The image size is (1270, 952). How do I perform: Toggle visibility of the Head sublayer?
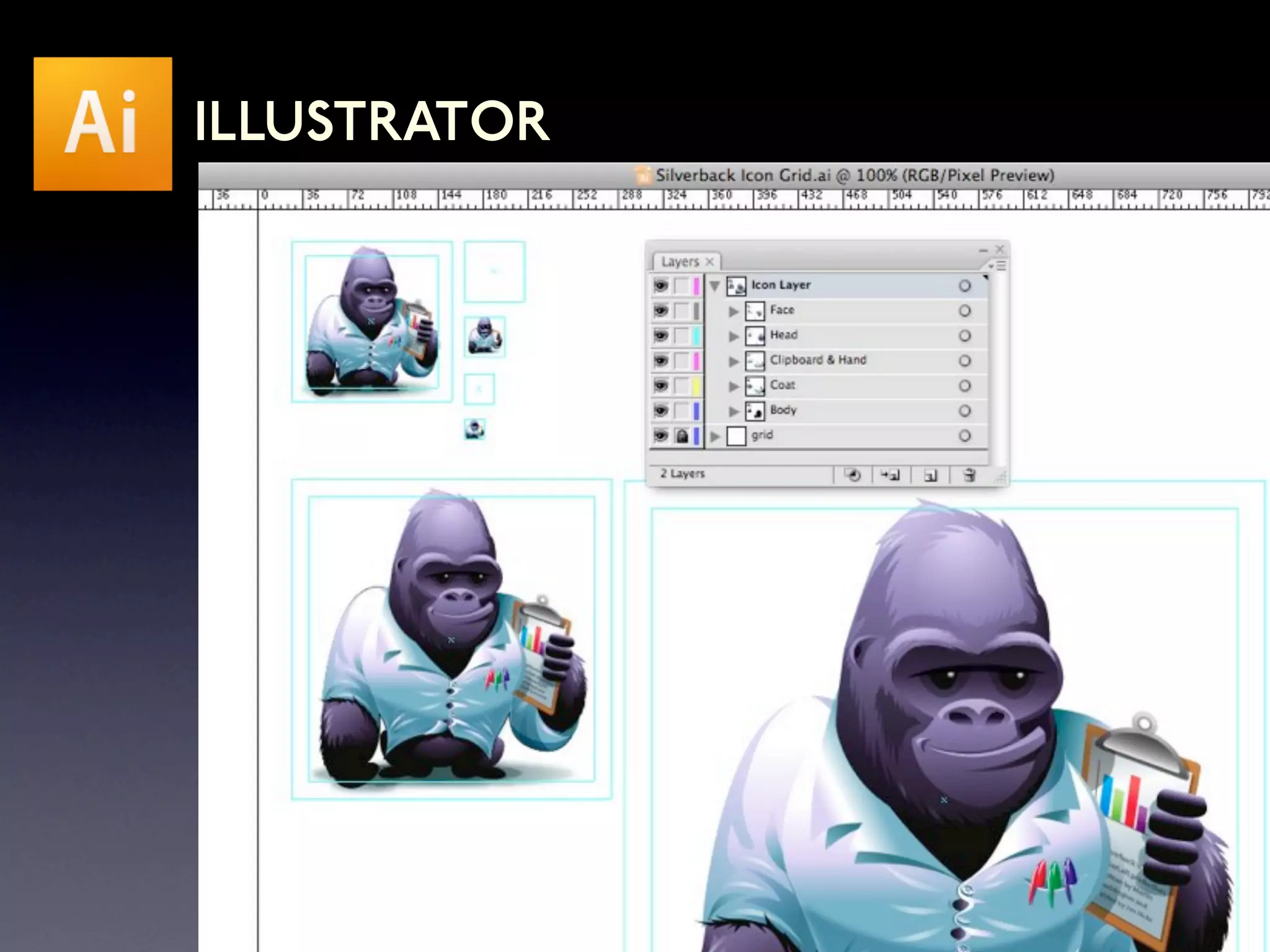pyautogui.click(x=661, y=336)
